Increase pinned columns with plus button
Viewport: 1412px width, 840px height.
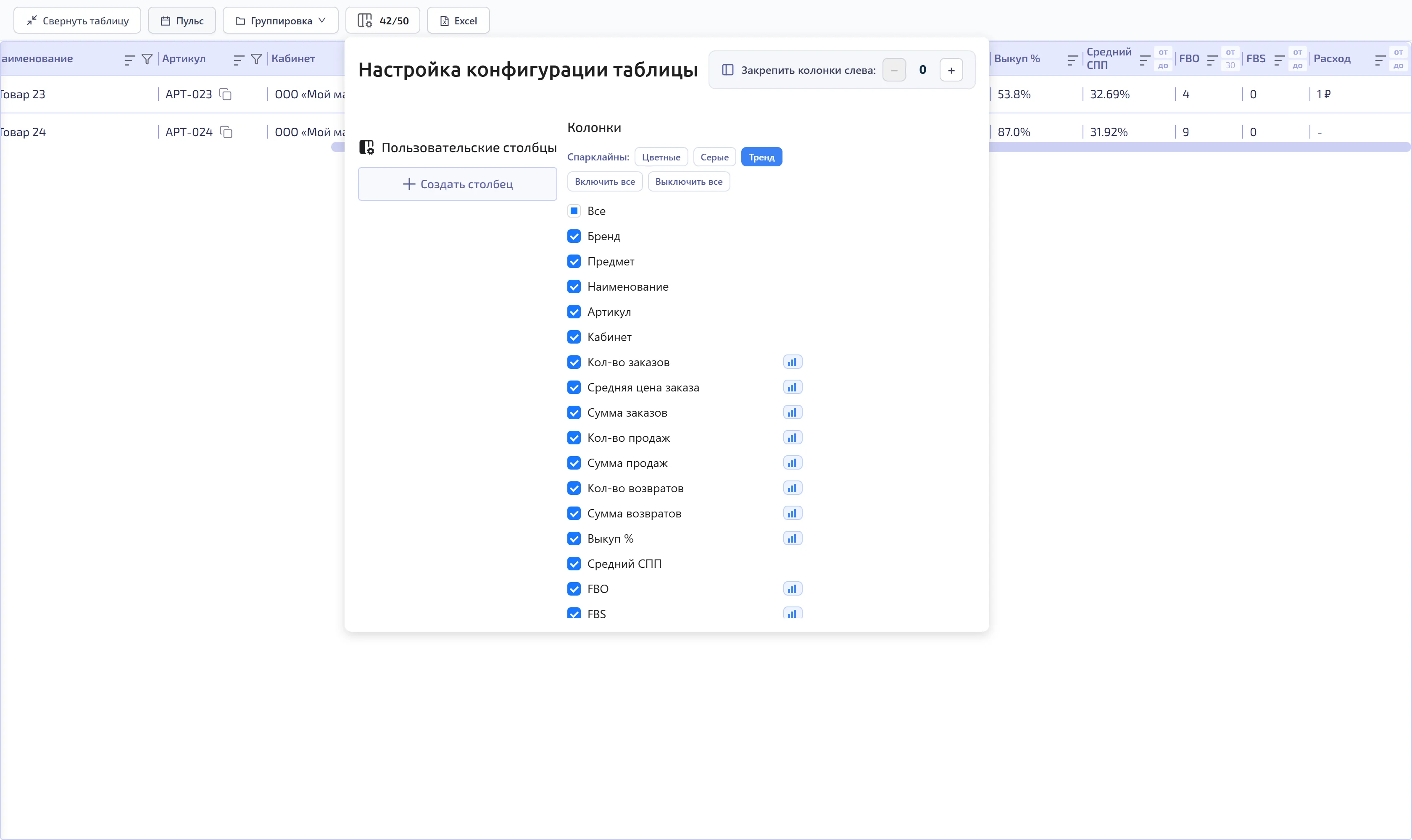tap(951, 70)
